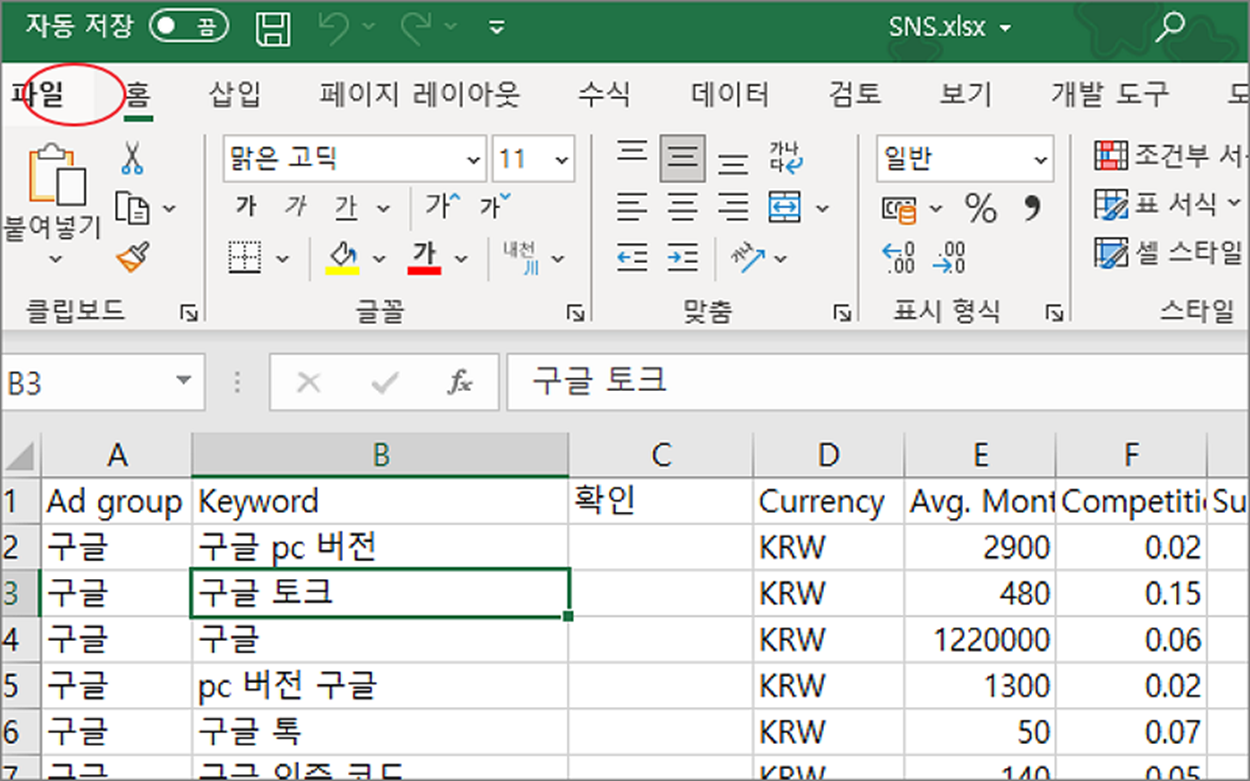Click Decrease Font Size icon

click(494, 206)
